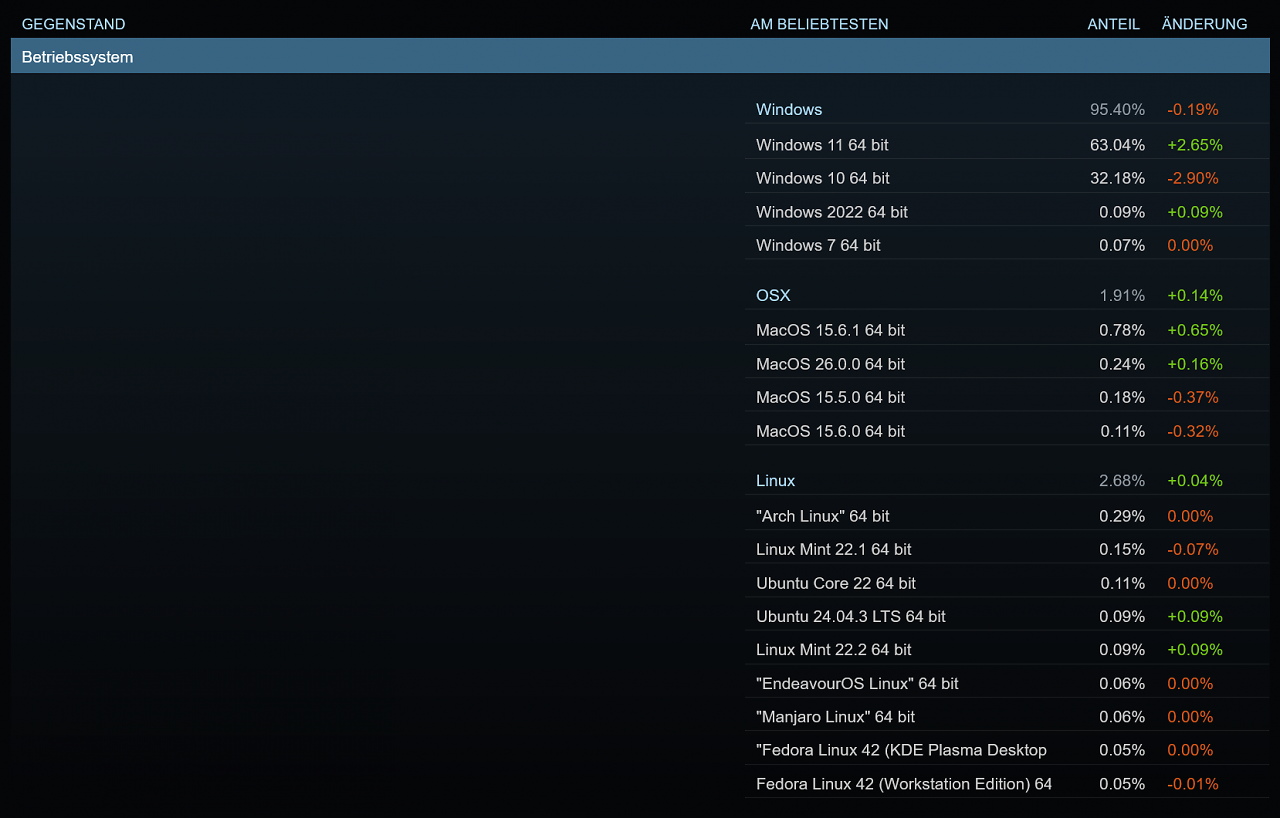Click the GEGENSTAND column header
Image resolution: width=1280 pixels, height=818 pixels.
pyautogui.click(x=74, y=24)
